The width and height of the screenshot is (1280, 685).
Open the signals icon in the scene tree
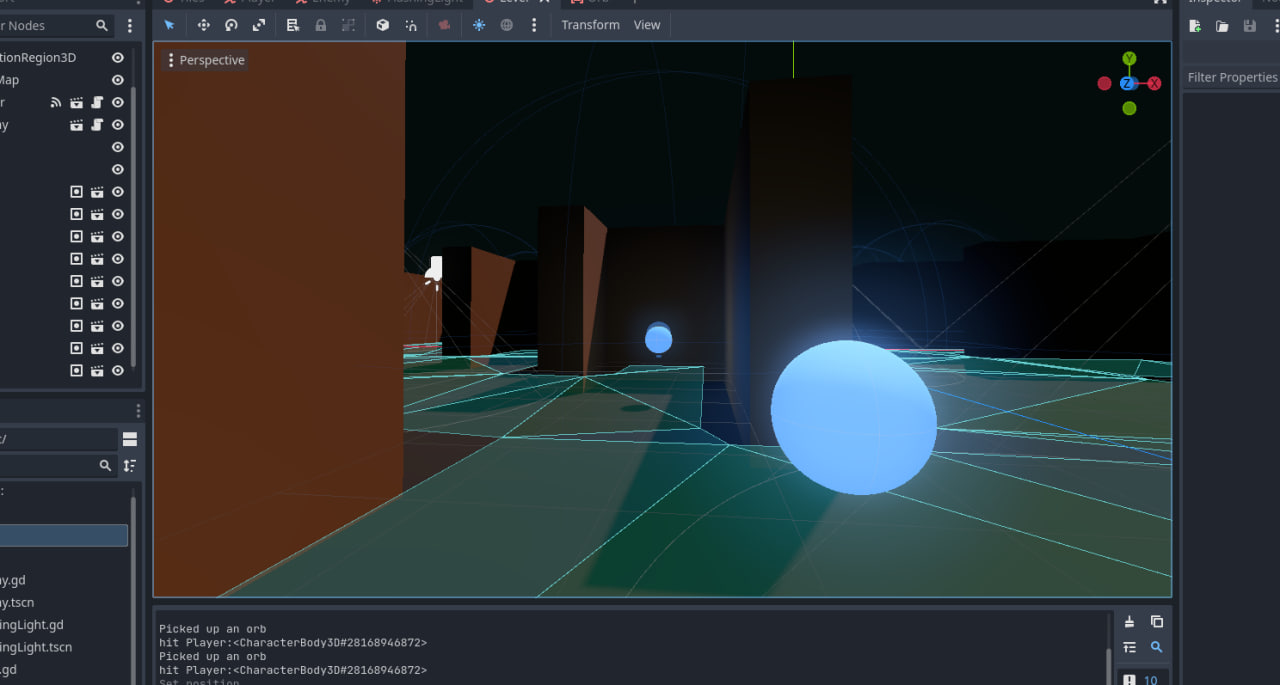tap(56, 102)
